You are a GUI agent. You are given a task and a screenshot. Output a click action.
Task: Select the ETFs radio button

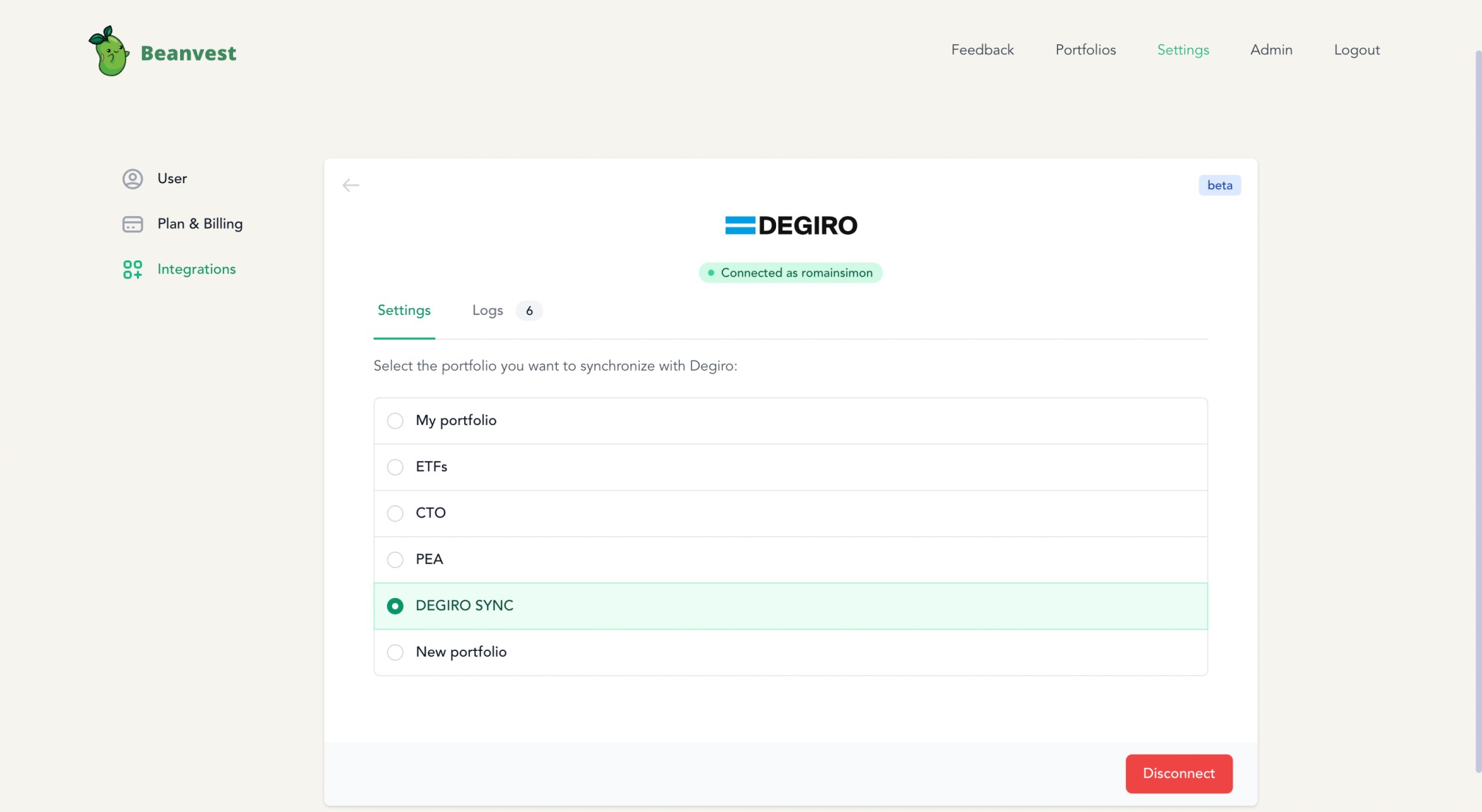click(x=395, y=467)
